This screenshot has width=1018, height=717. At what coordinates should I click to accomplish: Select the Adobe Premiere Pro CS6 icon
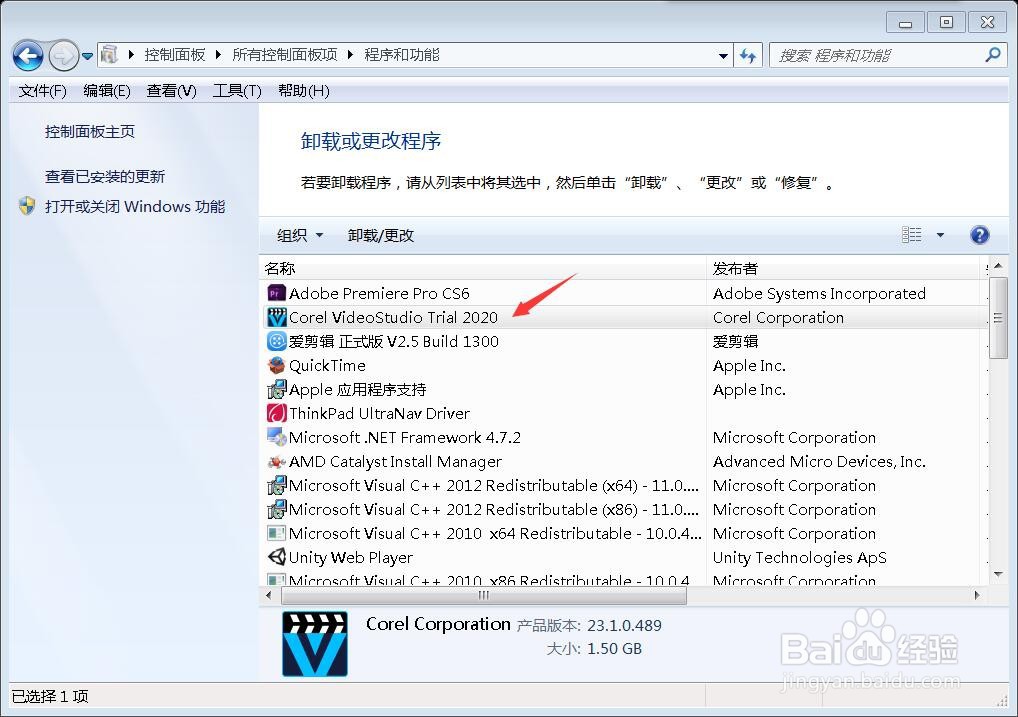click(x=277, y=293)
